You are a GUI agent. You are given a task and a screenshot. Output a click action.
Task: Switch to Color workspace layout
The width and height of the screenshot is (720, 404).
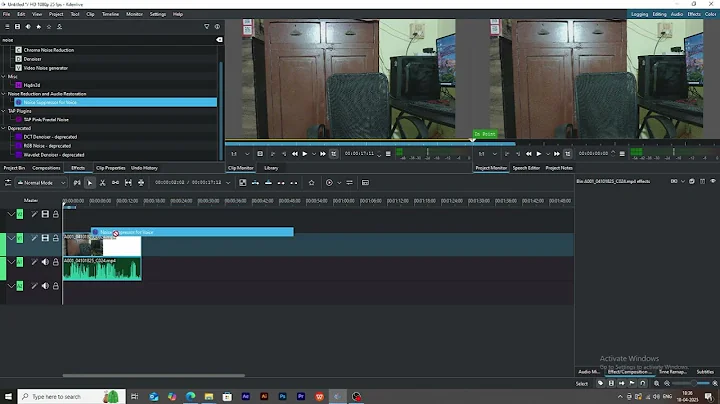(x=710, y=14)
